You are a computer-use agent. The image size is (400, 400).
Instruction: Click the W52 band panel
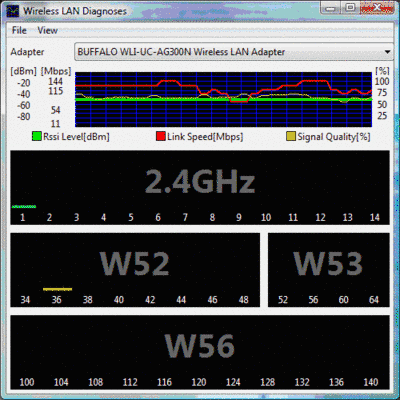[x=135, y=270]
